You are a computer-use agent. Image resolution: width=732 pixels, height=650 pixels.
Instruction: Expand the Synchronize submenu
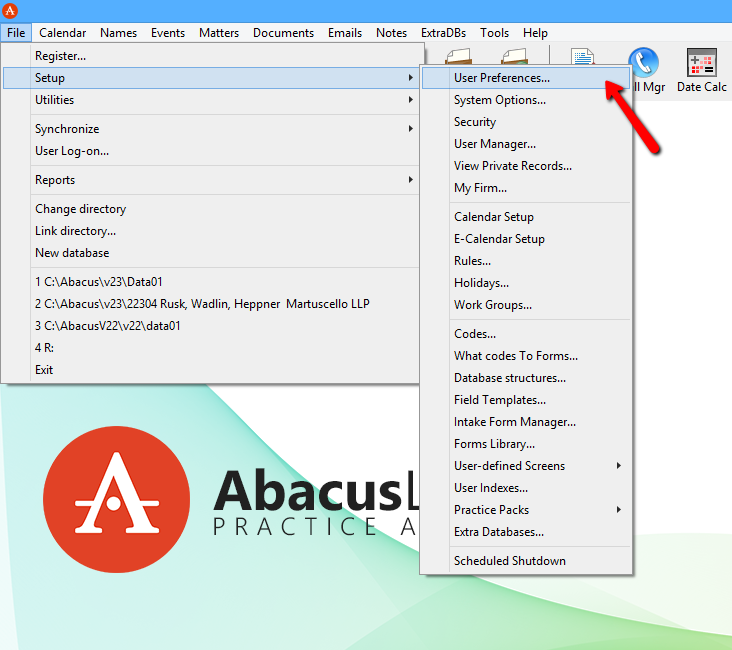click(211, 129)
